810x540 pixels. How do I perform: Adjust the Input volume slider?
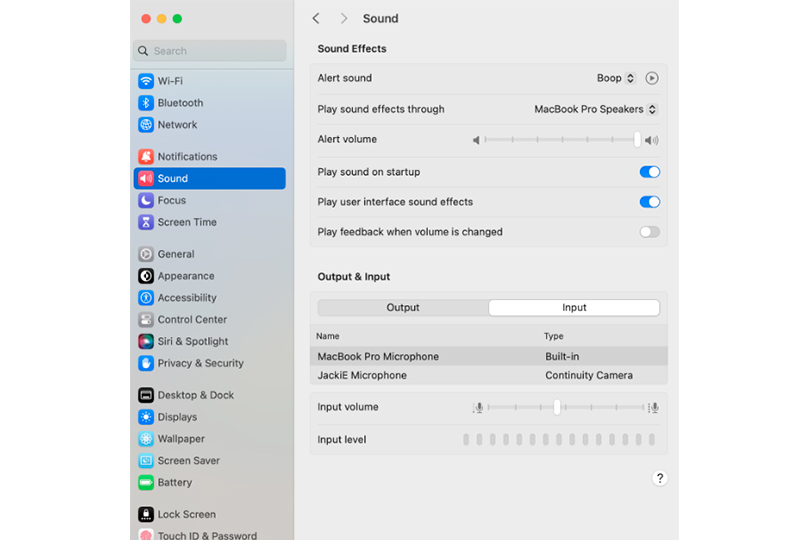pyautogui.click(x=557, y=407)
